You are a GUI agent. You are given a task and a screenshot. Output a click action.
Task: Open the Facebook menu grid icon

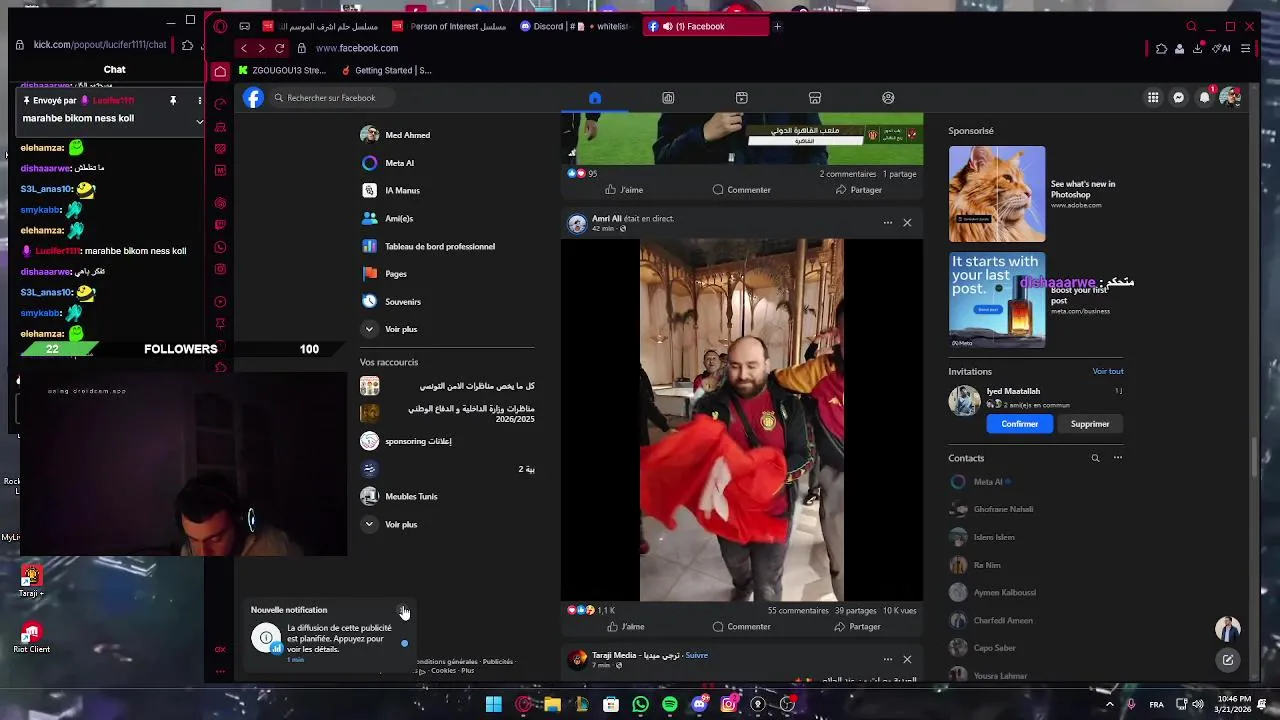1153,98
